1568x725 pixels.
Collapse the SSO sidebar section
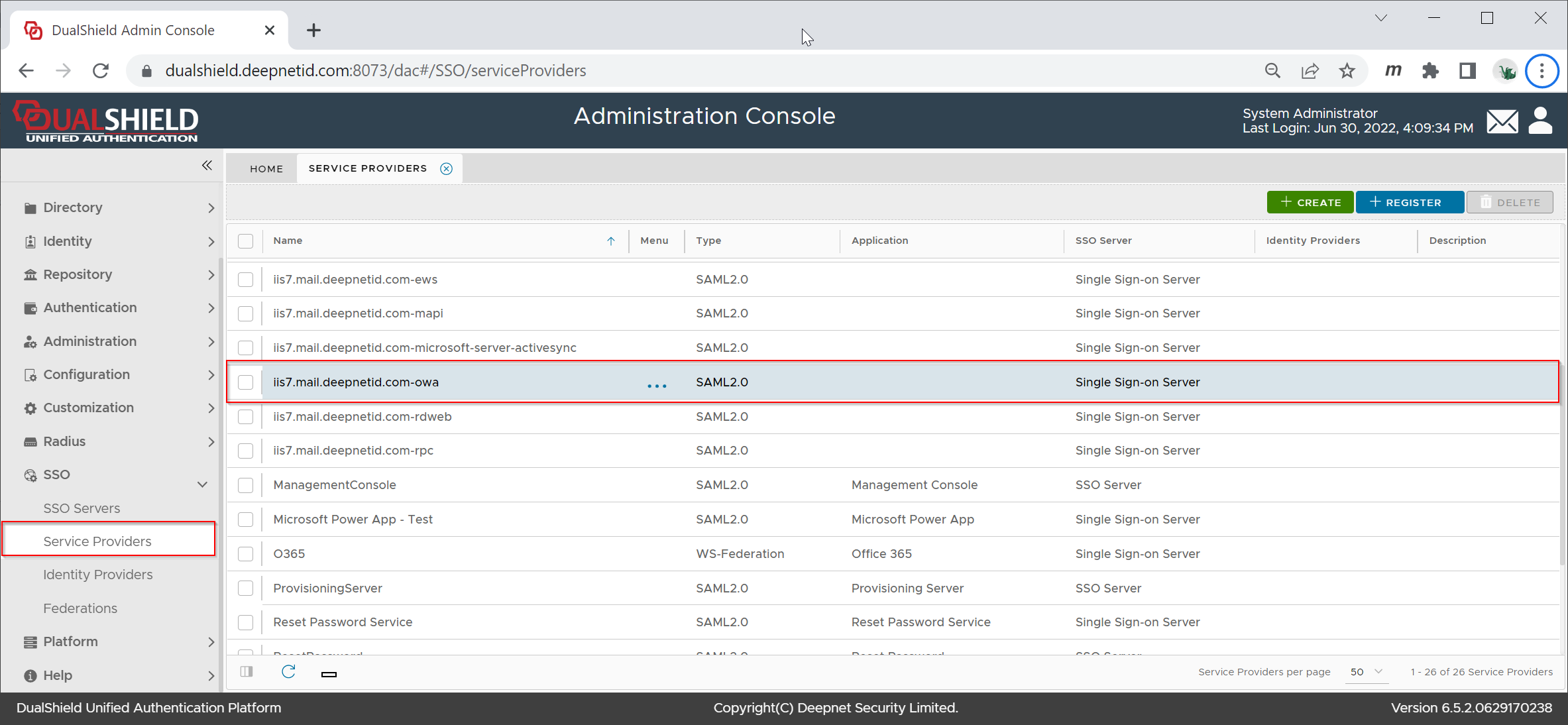202,484
